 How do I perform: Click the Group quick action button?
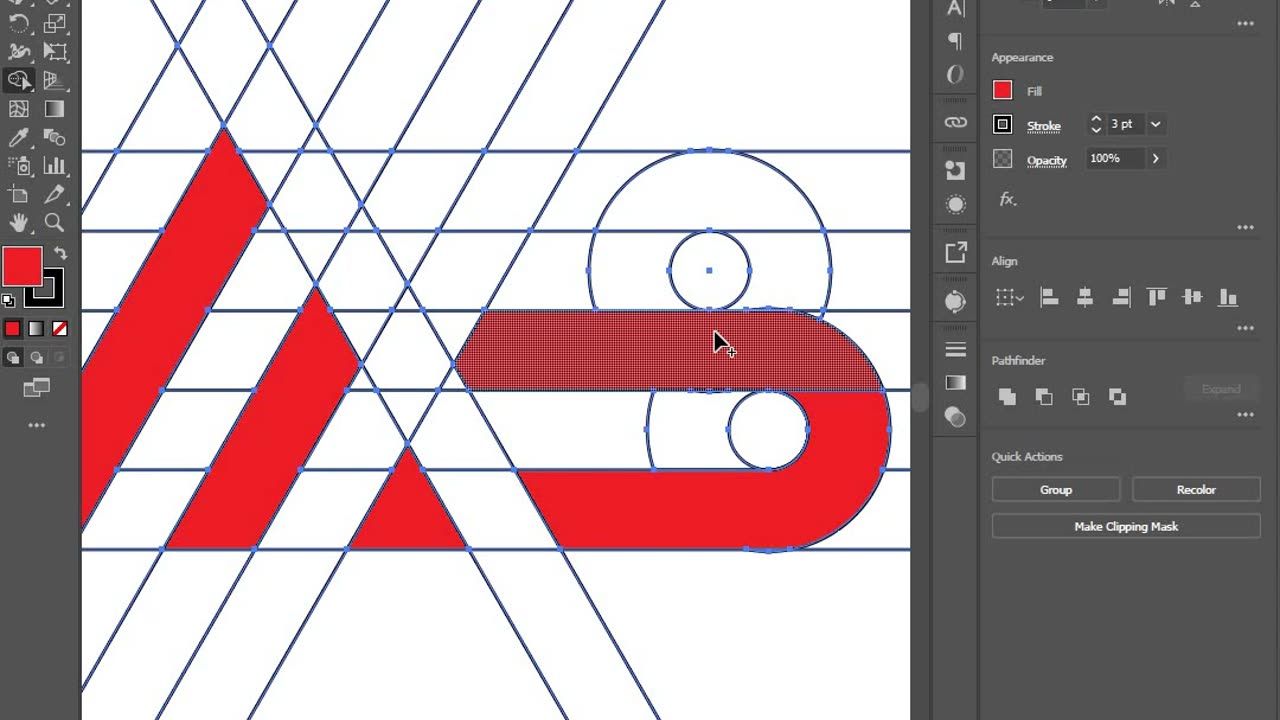click(x=1056, y=490)
